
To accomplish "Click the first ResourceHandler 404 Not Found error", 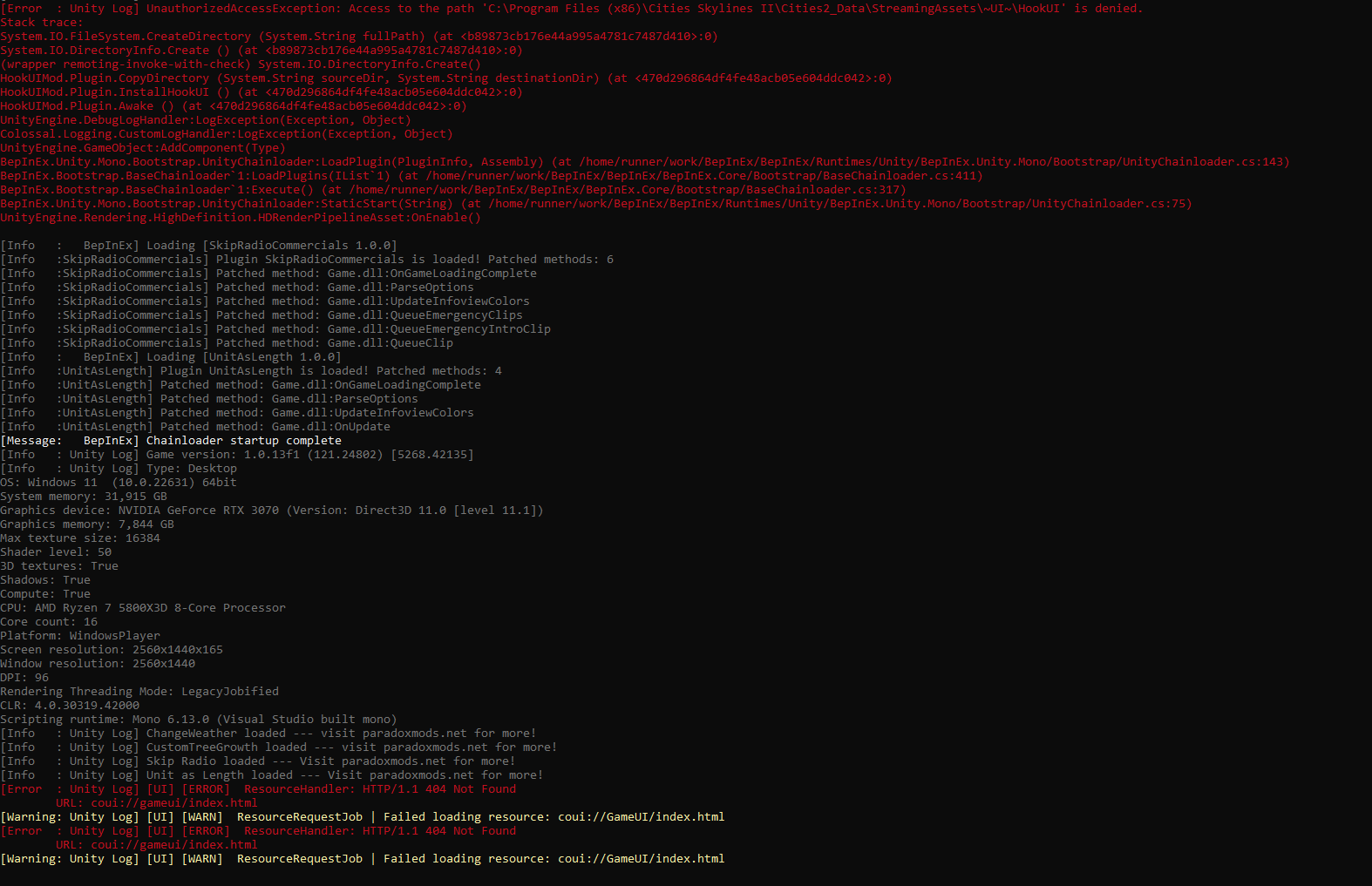I will [258, 789].
